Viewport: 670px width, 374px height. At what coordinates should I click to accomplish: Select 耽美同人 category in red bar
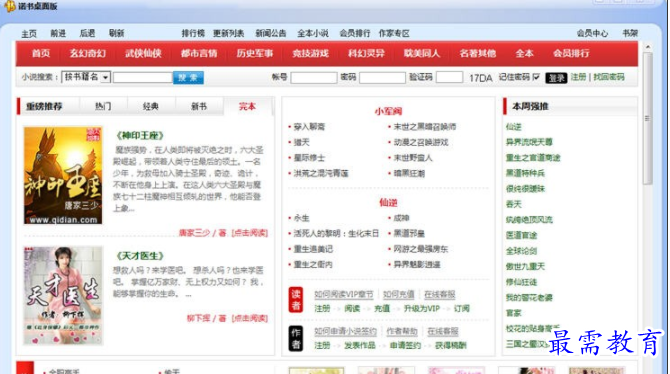422,53
